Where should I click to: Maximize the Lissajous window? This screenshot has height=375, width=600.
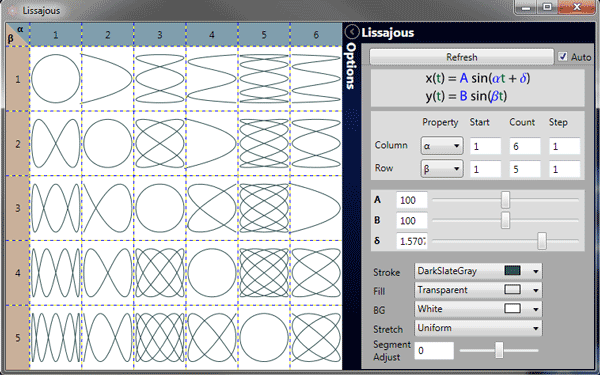tap(548, 7)
